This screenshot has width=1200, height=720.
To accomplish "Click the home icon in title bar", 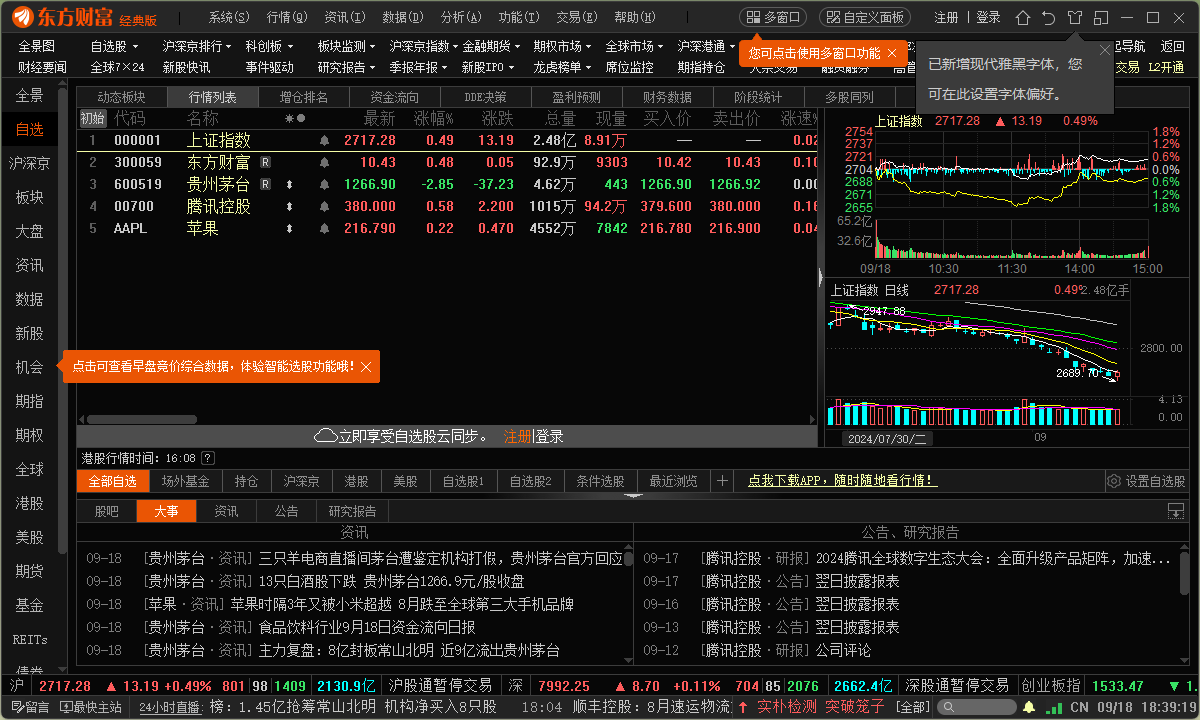I will click(1022, 18).
